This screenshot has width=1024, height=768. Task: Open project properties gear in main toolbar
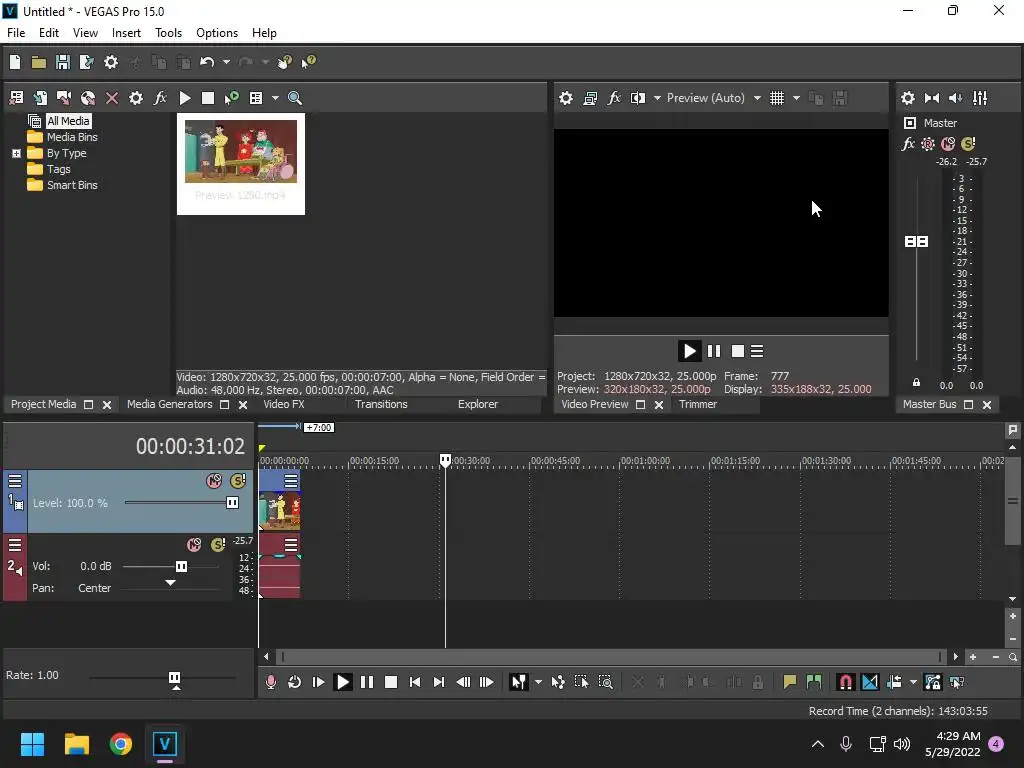pyautogui.click(x=111, y=62)
